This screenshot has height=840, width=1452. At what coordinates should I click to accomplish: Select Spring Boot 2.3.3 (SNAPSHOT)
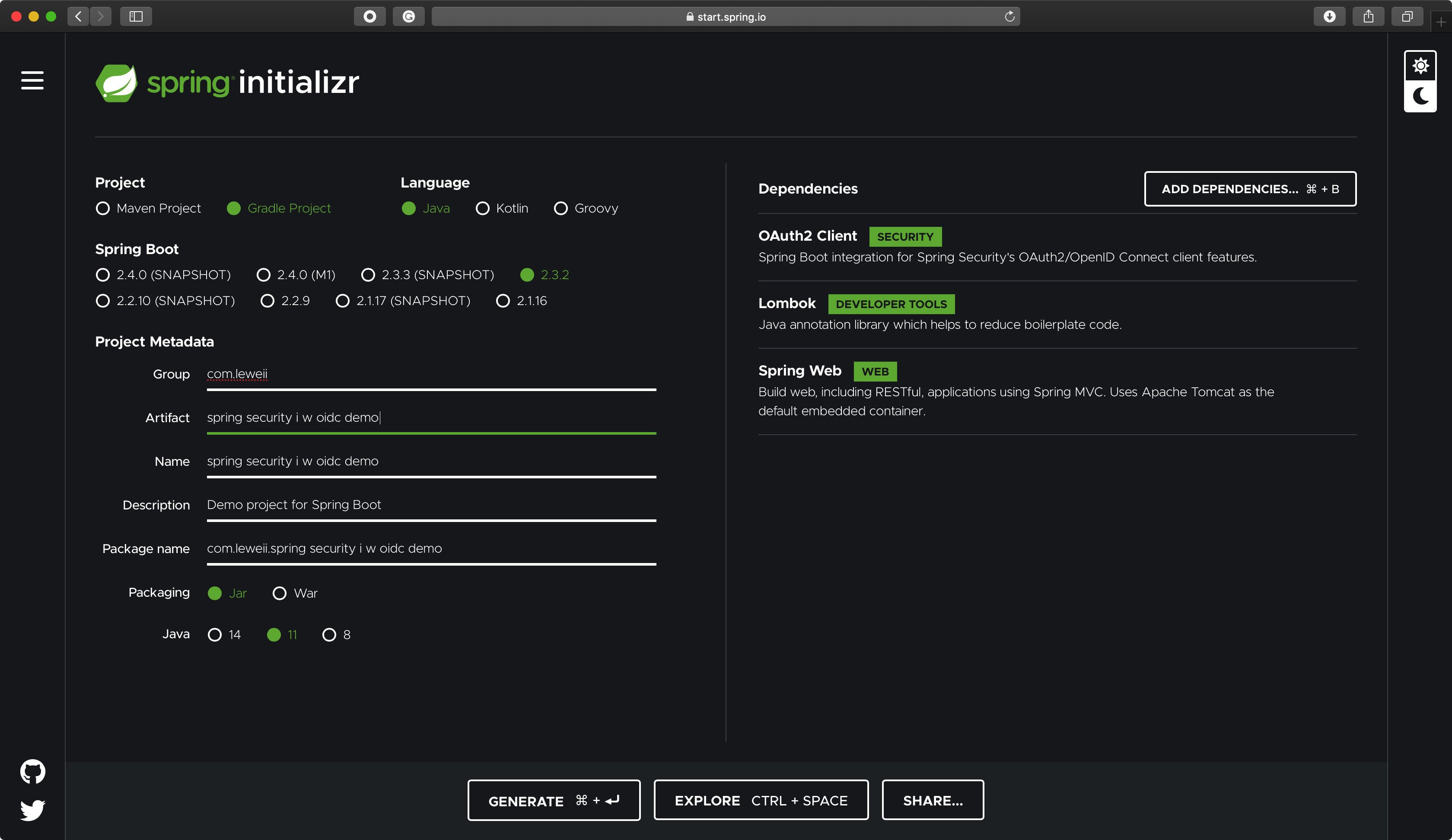coord(427,275)
